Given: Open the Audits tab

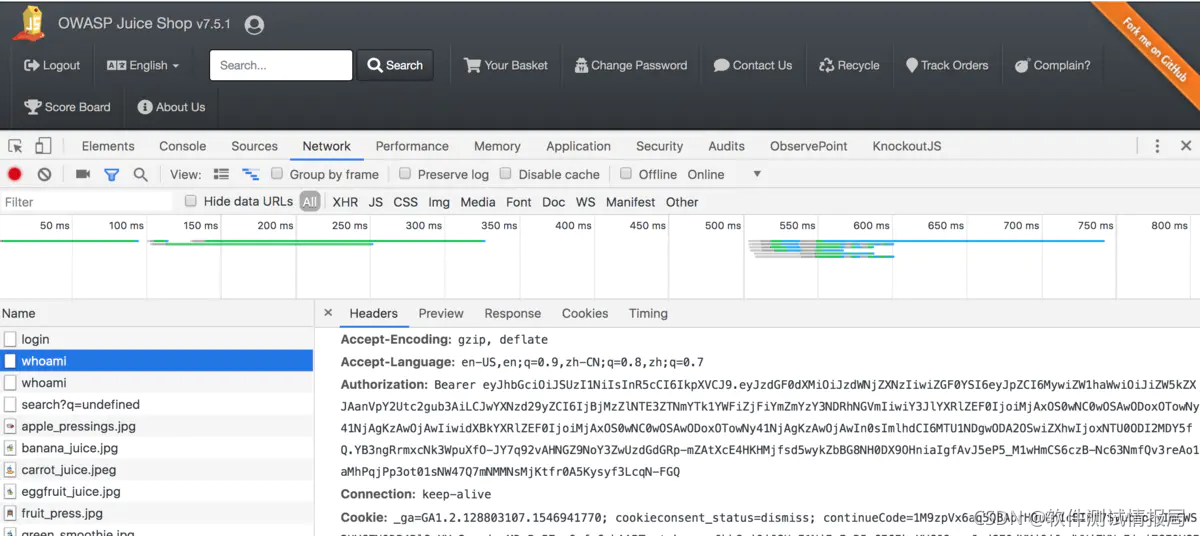Looking at the screenshot, I should point(726,146).
